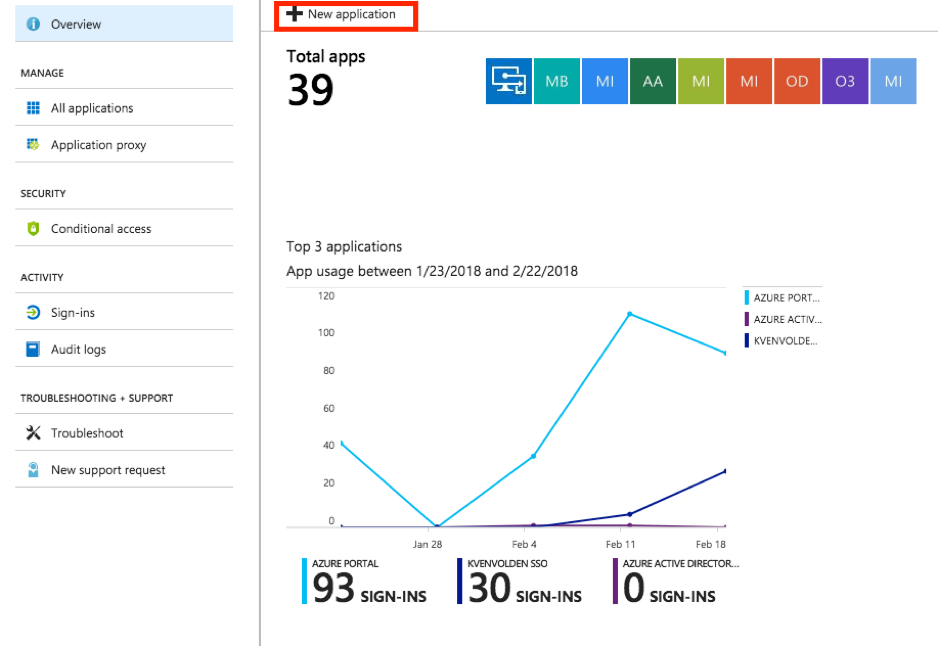The height and width of the screenshot is (646, 938).
Task: Create a New support request
Action: point(124,470)
